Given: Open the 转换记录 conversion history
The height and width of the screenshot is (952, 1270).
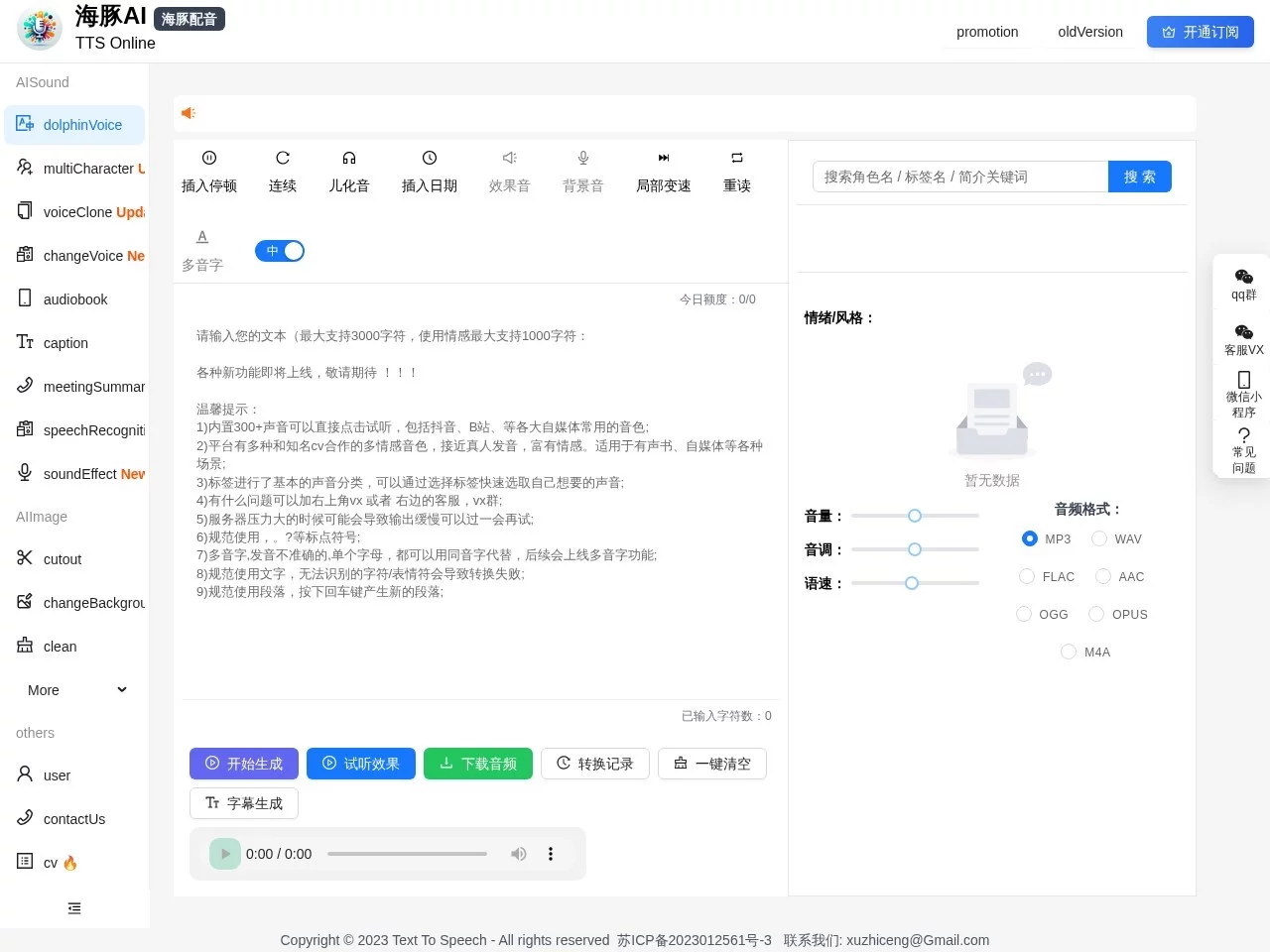Looking at the screenshot, I should pos(594,764).
